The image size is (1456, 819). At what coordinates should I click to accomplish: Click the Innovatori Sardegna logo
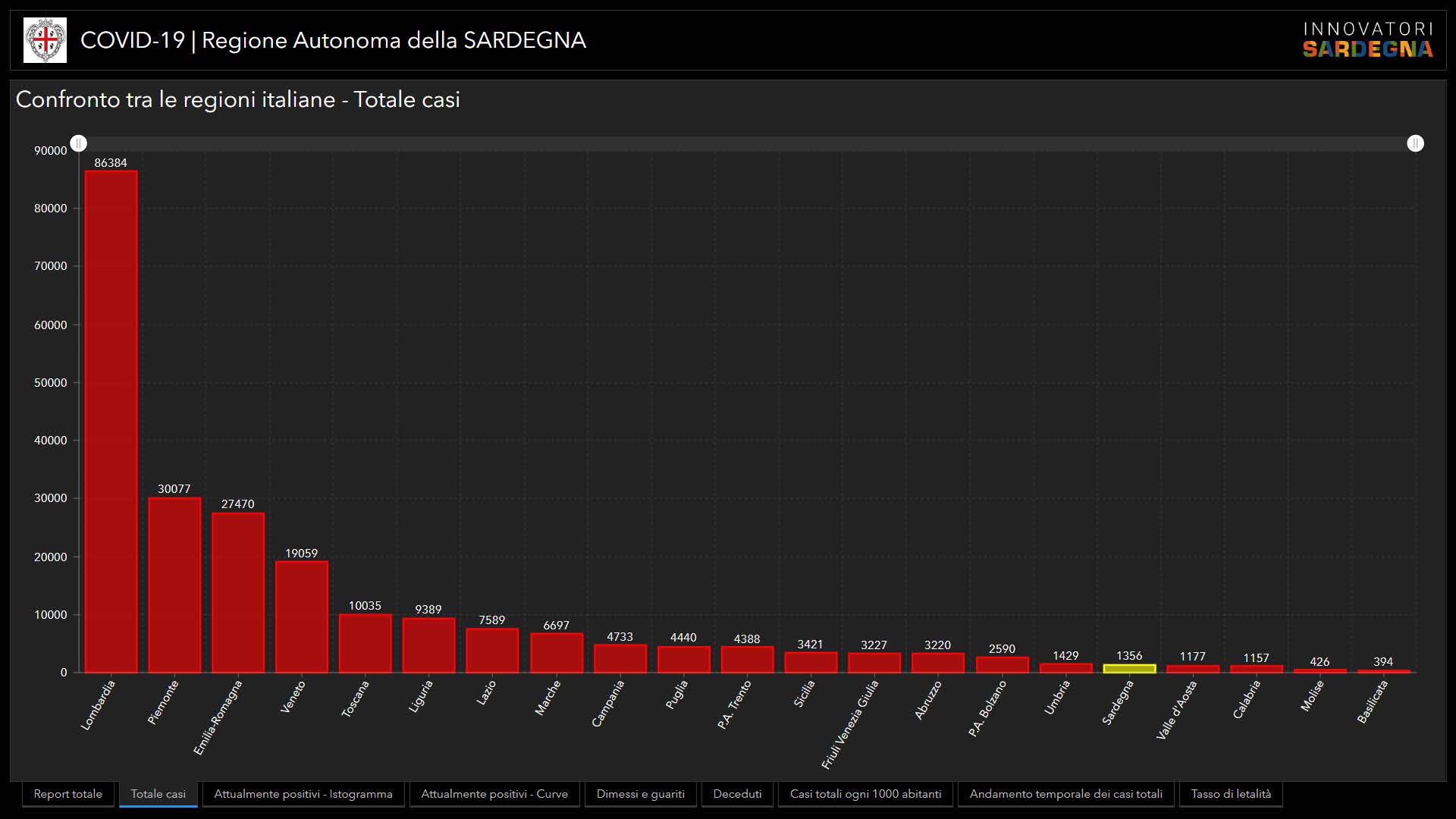click(x=1367, y=40)
